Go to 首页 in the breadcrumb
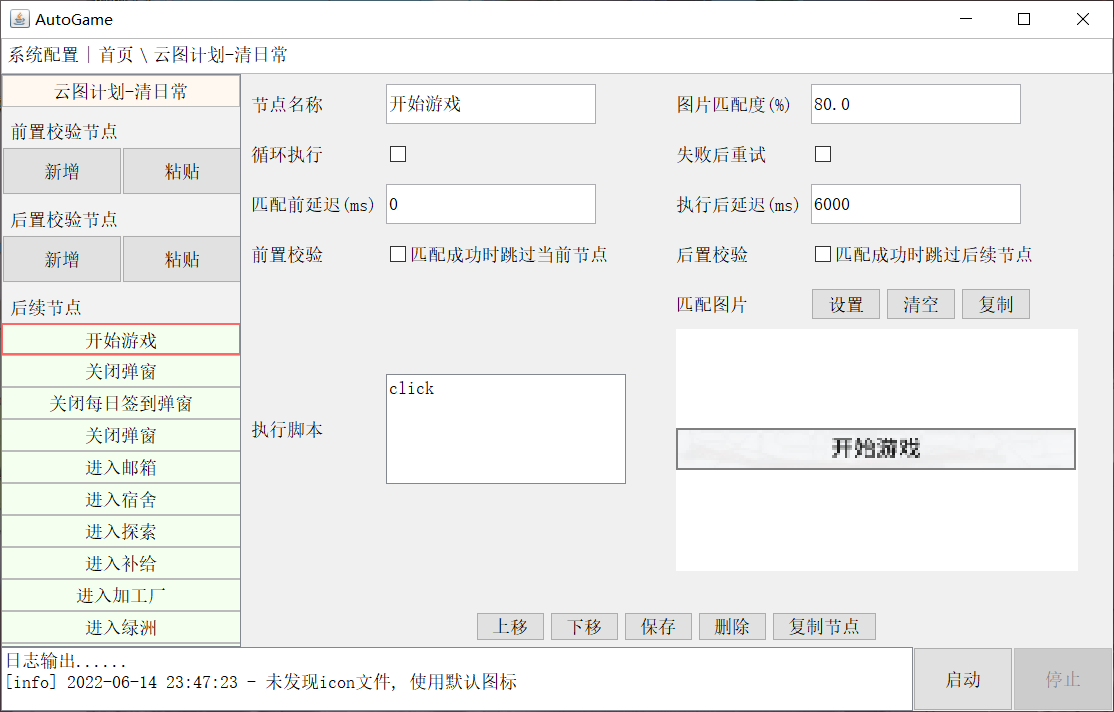Image resolution: width=1114 pixels, height=712 pixels. (116, 55)
